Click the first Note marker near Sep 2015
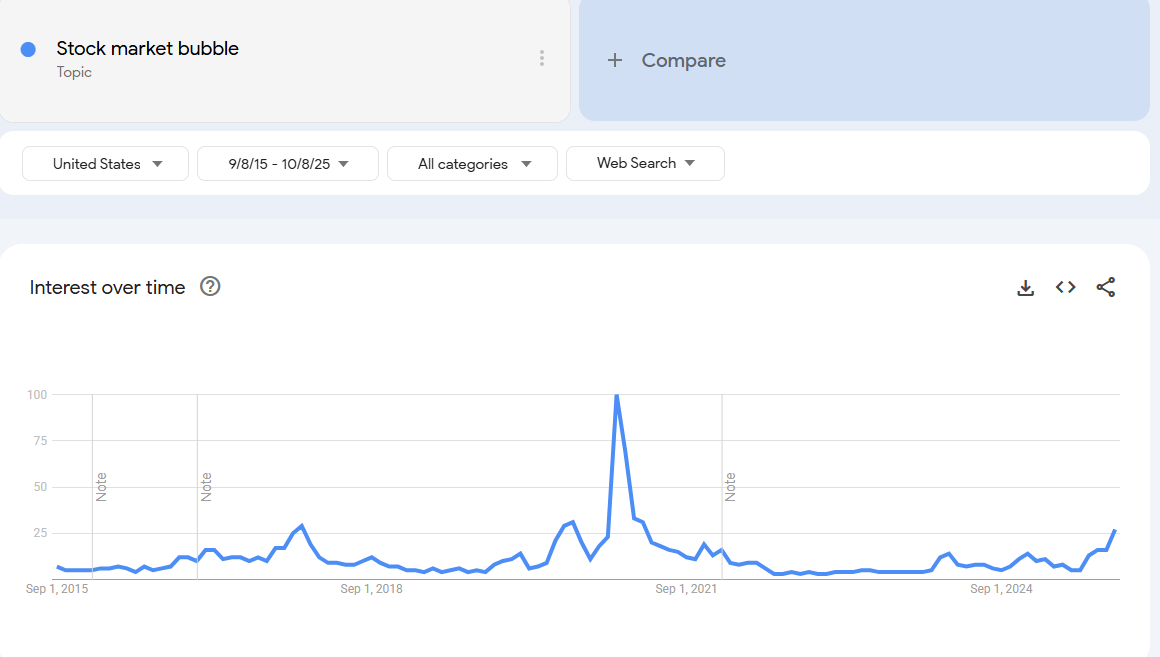Viewport: 1160px width, 657px height. (x=101, y=486)
